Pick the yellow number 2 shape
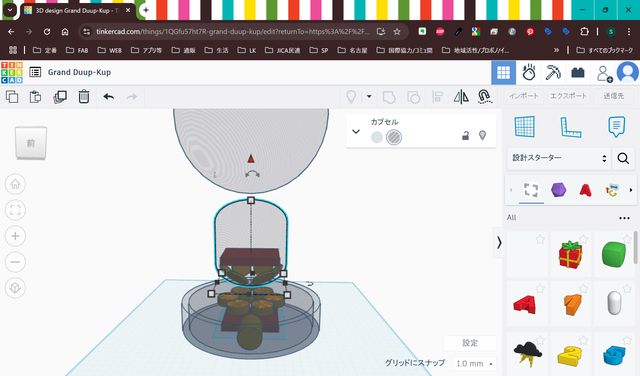Viewport: 640px width, 376px height. (570, 356)
